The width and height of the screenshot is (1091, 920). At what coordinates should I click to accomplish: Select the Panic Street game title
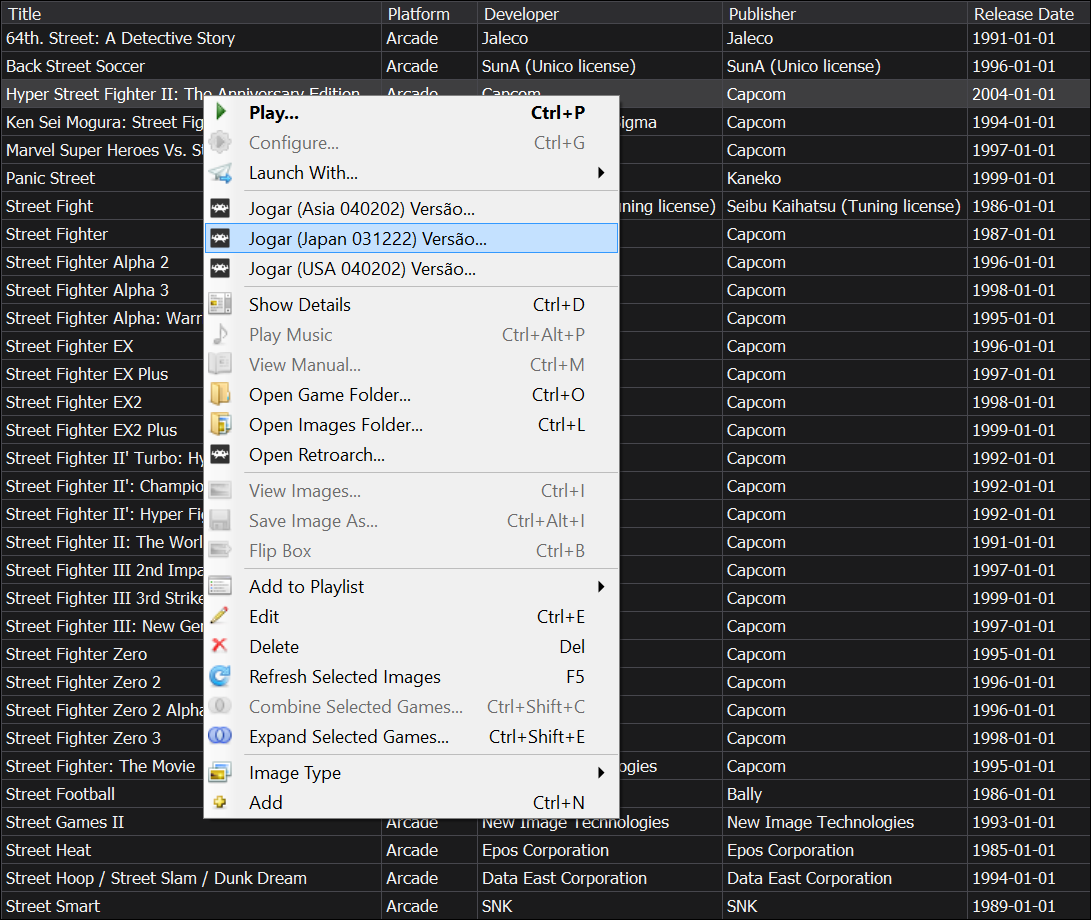point(50,177)
